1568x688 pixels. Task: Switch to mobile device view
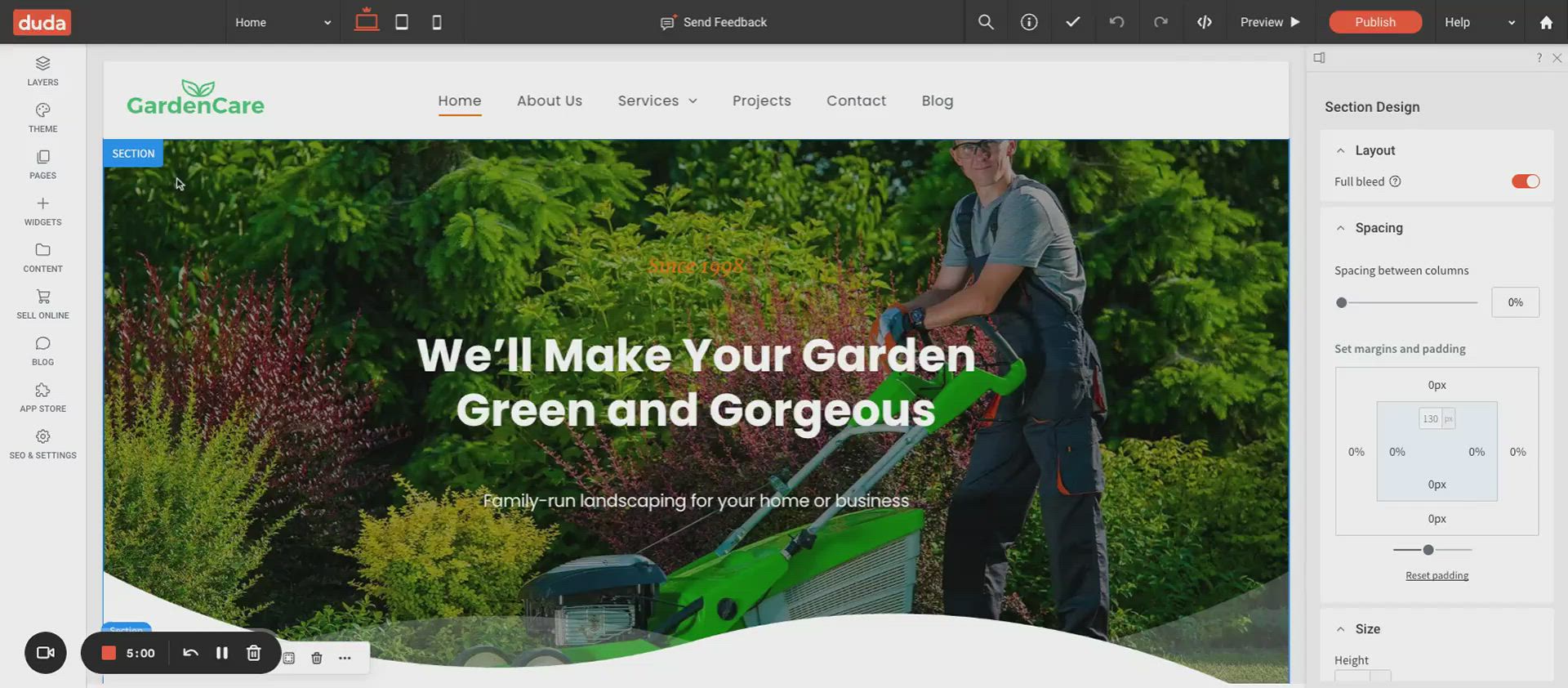coord(437,22)
